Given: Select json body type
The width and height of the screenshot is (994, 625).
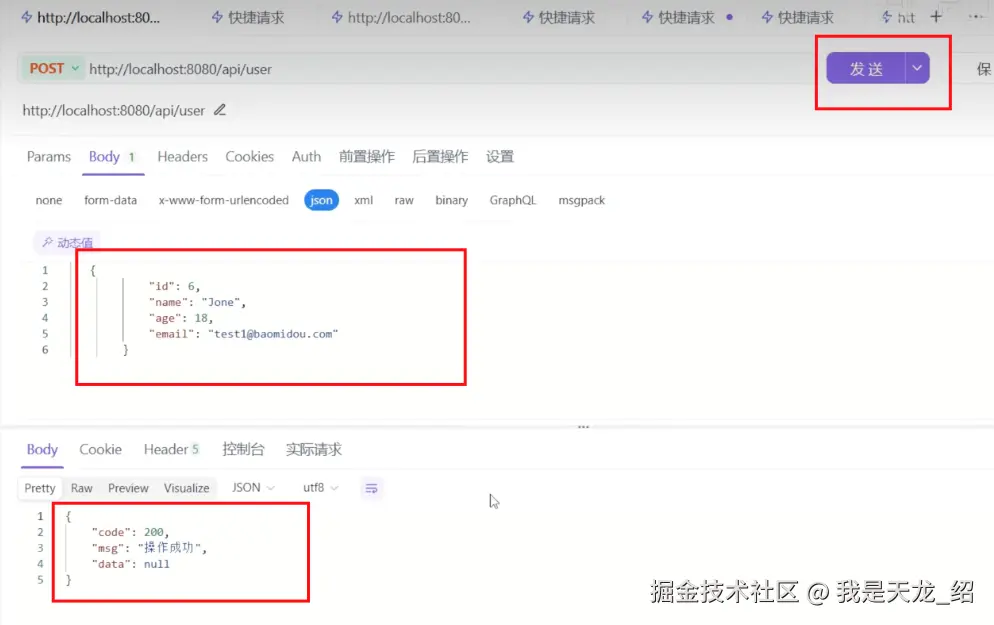Looking at the screenshot, I should pyautogui.click(x=321, y=200).
